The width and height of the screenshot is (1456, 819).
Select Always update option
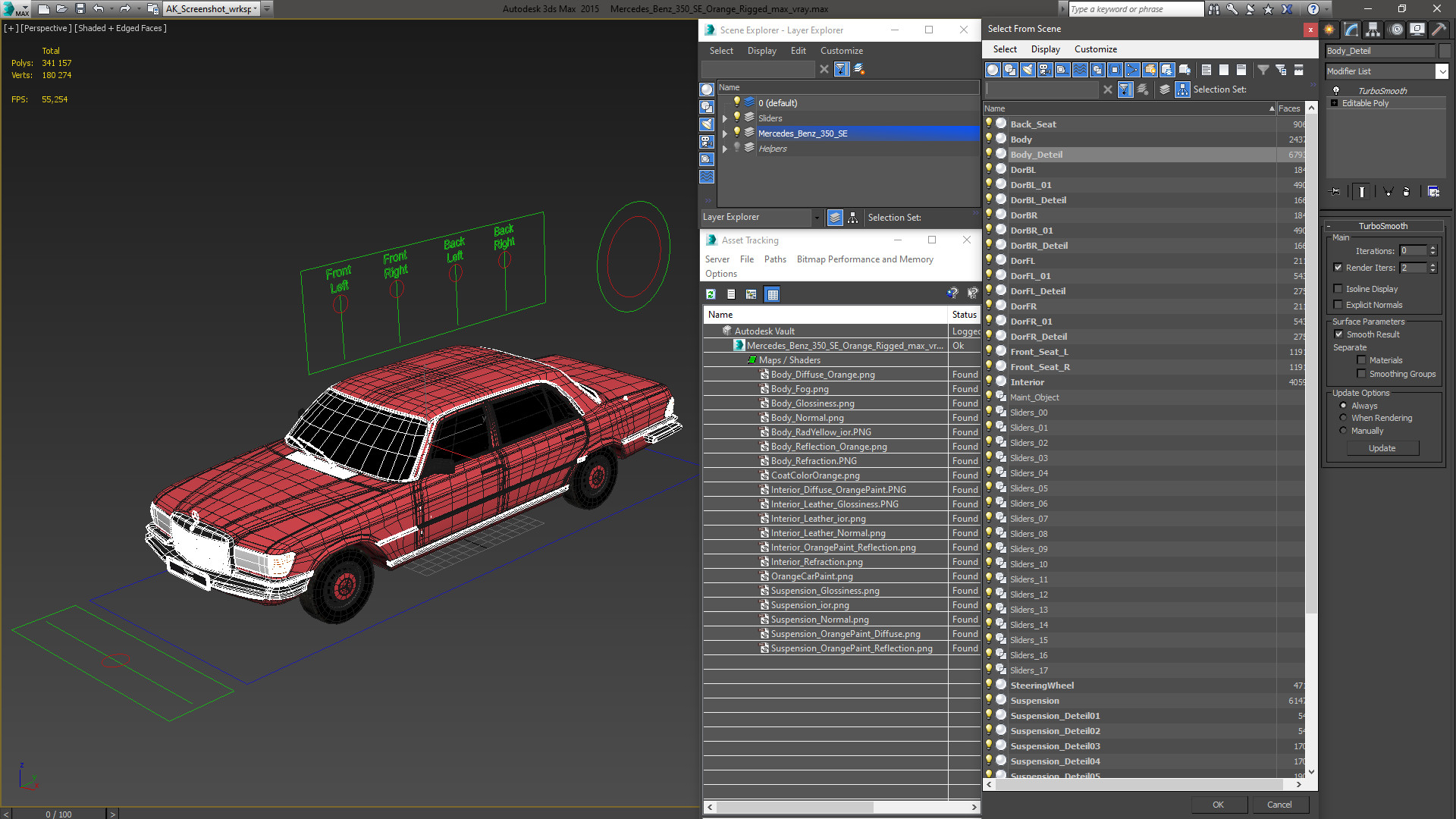(1343, 406)
